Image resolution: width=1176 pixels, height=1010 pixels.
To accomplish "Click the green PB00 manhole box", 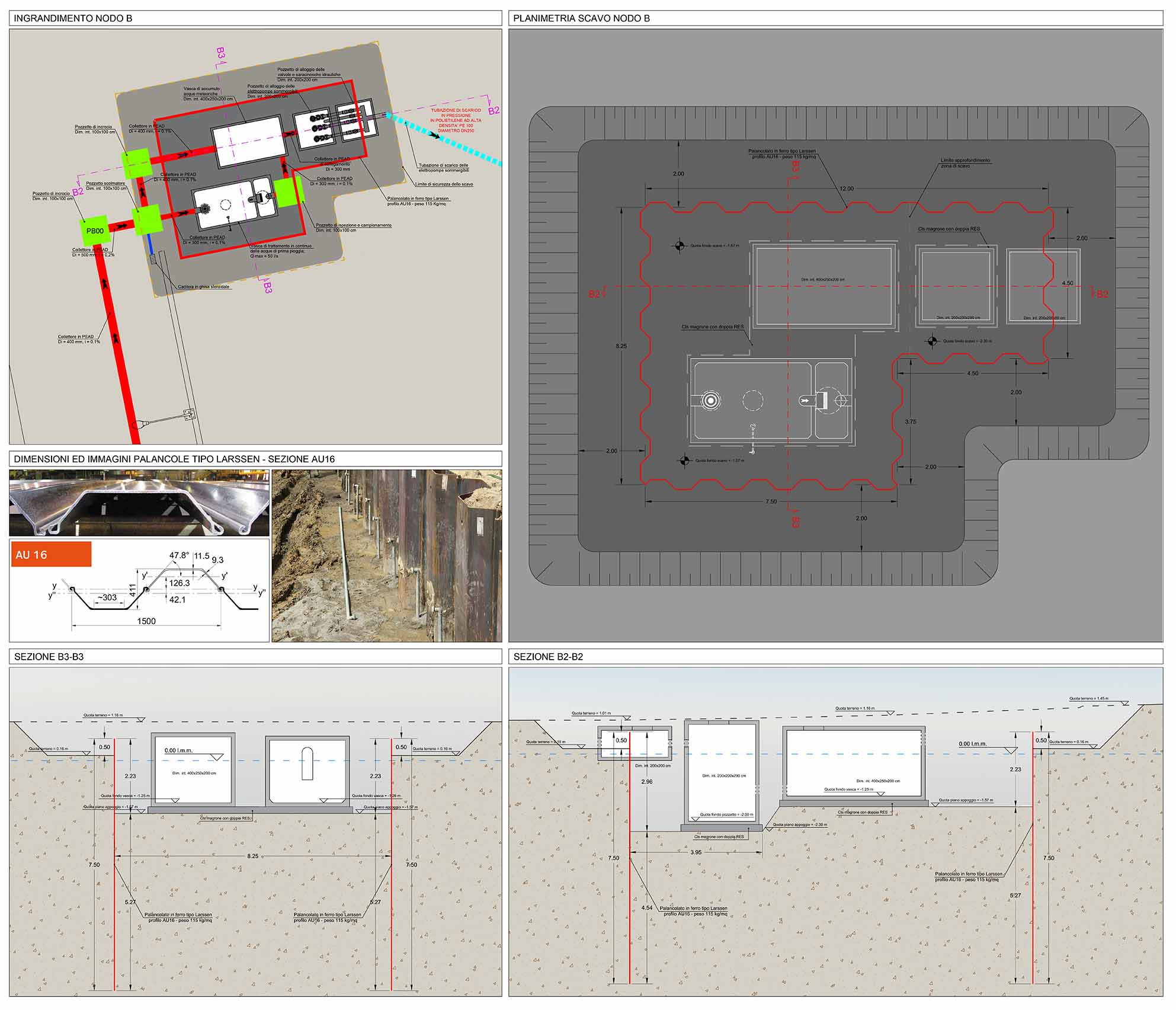I will (95, 231).
